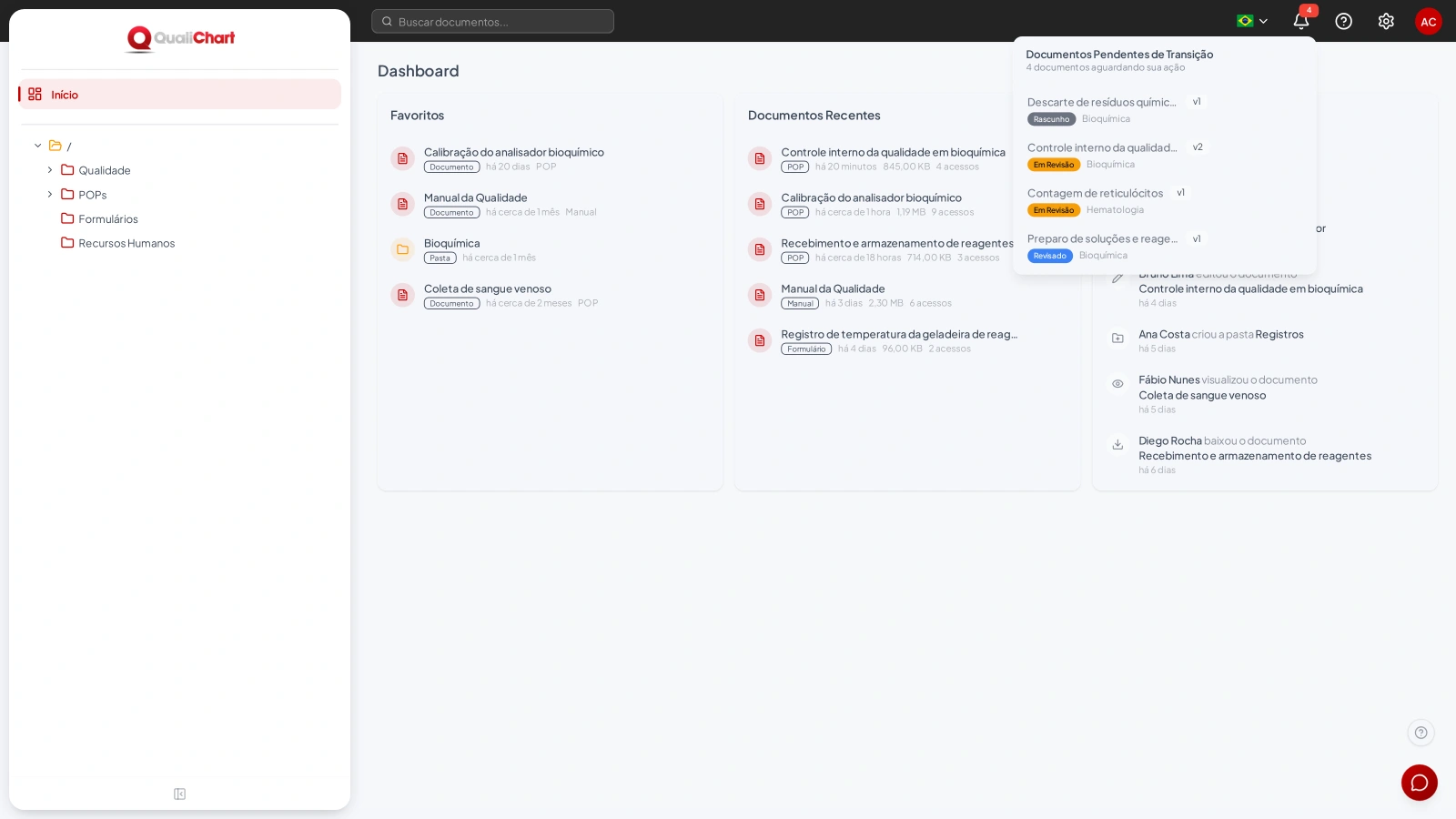This screenshot has width=1456, height=819.
Task: Open the red chat bubble button
Action: point(1419,783)
